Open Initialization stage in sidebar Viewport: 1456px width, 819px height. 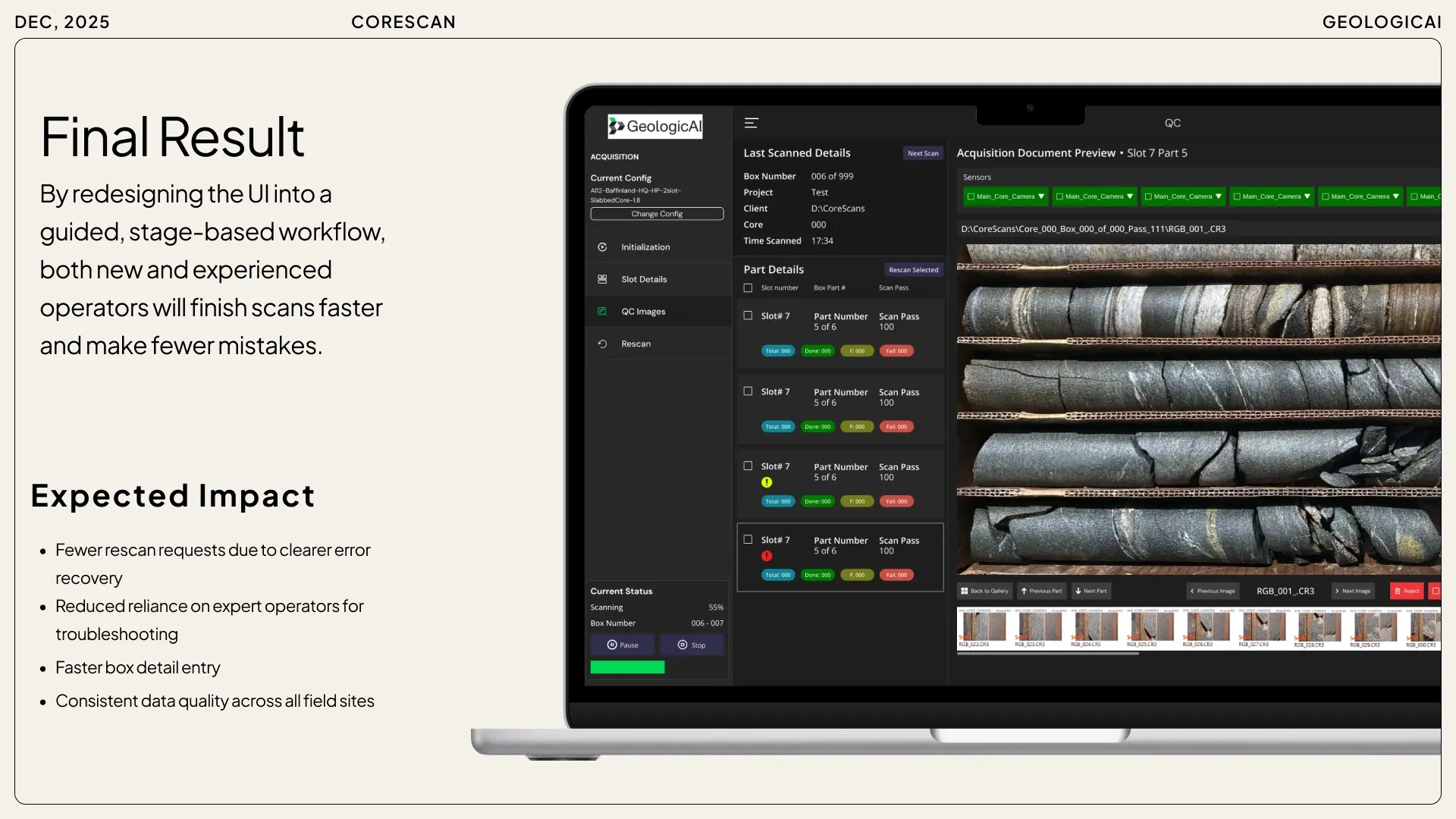[x=645, y=247]
